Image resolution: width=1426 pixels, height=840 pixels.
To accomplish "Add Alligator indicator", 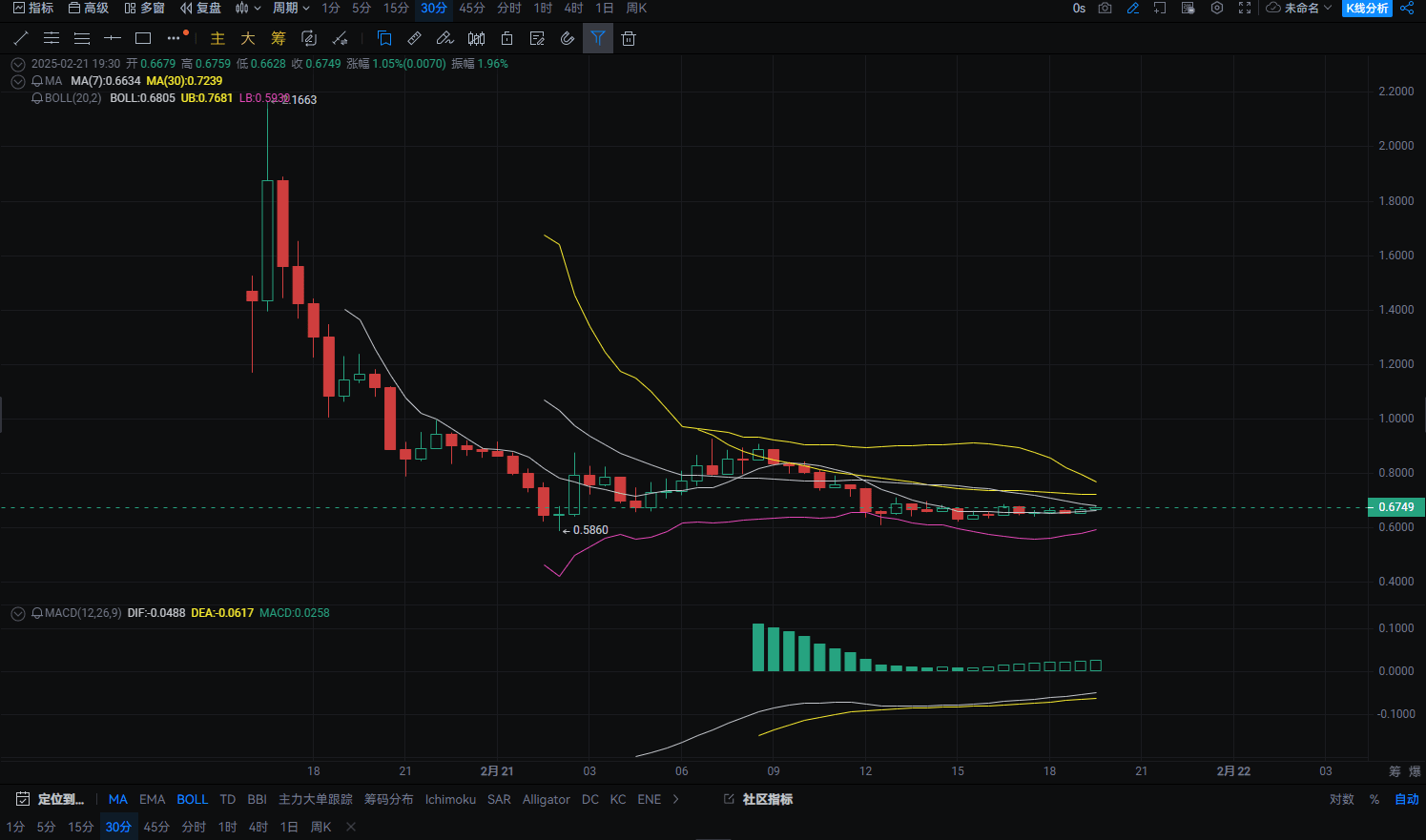I will [546, 799].
